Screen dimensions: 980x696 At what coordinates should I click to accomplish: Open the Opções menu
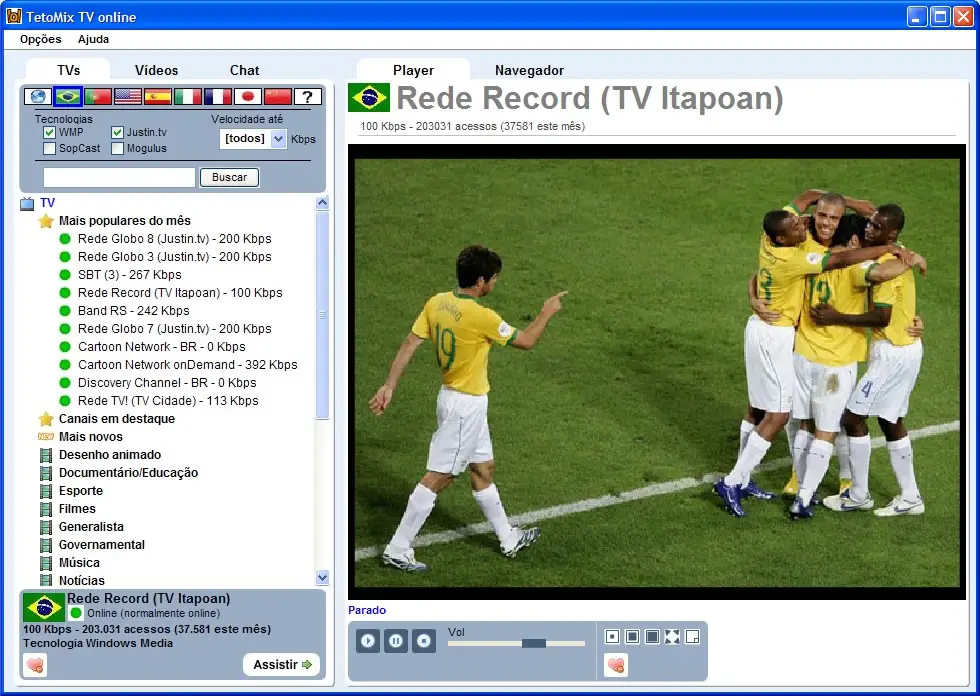[x=41, y=39]
